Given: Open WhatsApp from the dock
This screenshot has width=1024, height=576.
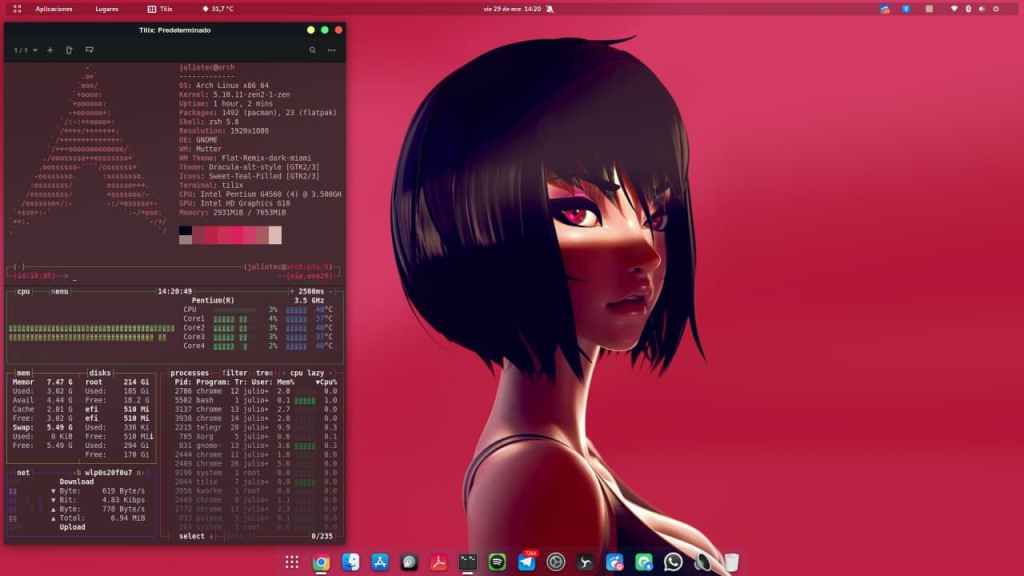Looking at the screenshot, I should (673, 563).
